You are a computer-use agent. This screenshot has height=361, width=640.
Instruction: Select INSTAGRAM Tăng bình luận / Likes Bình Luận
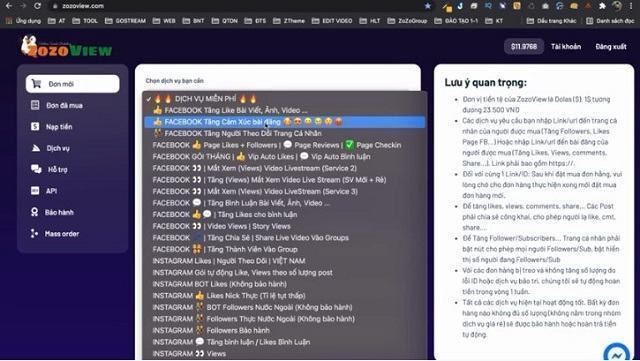pos(284,342)
